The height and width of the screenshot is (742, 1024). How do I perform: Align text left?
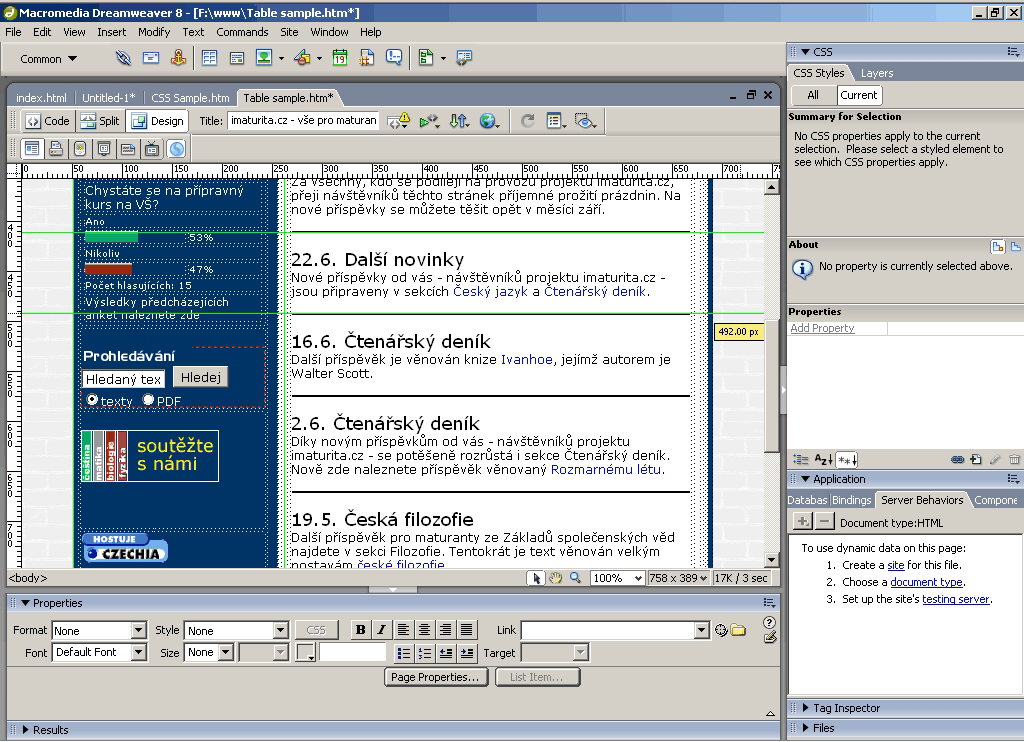point(404,630)
